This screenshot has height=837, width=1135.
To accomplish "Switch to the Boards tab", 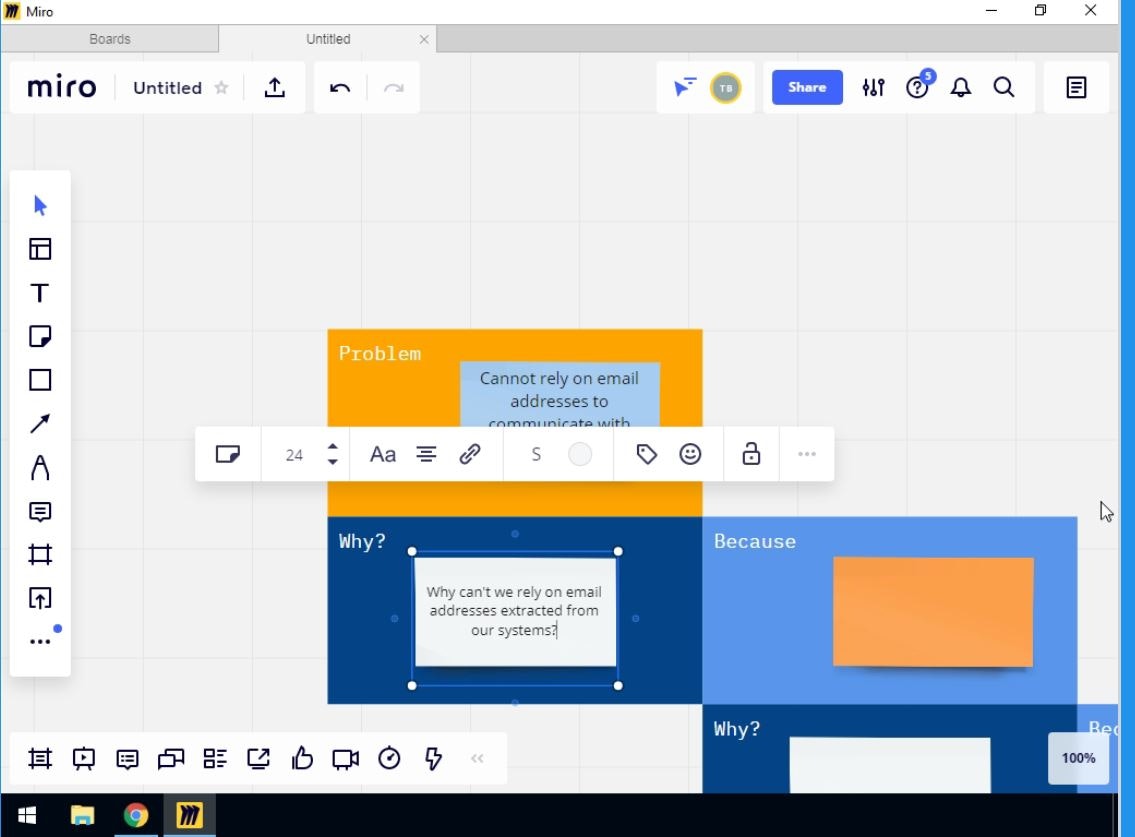I will pos(109,39).
